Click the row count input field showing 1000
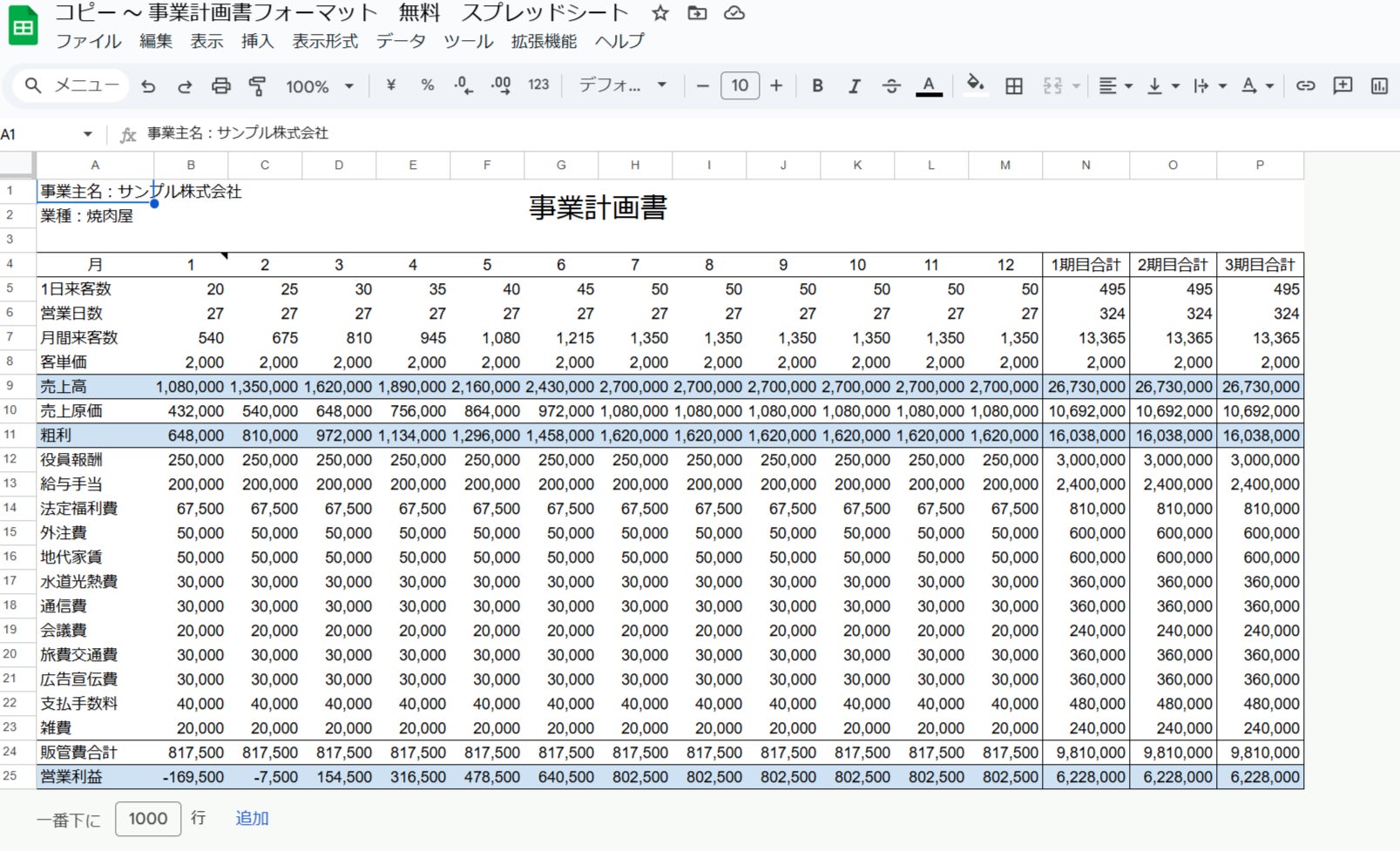The width and height of the screenshot is (1400, 851). 148,818
